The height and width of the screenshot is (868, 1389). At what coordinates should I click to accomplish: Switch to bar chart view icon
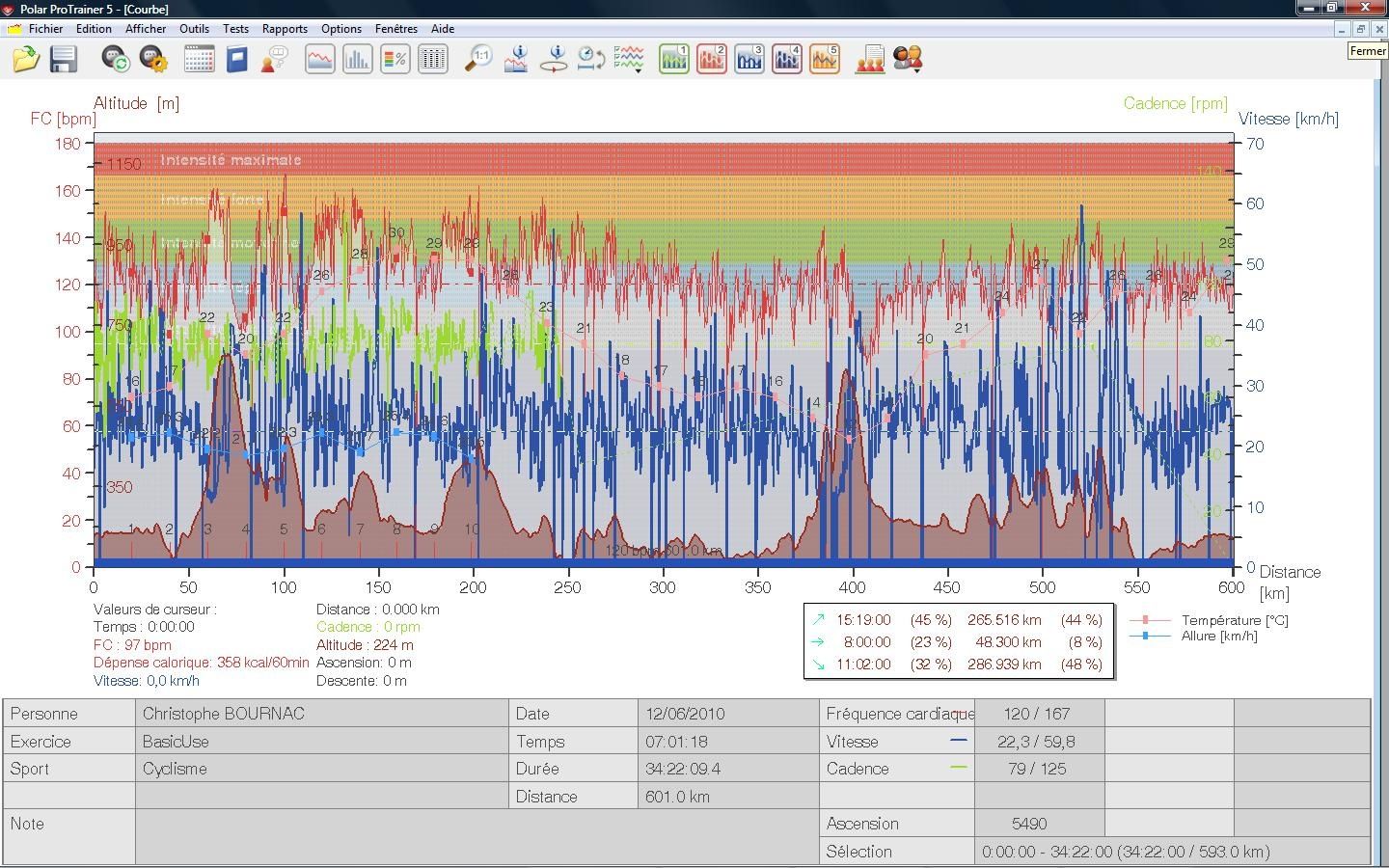[x=357, y=59]
